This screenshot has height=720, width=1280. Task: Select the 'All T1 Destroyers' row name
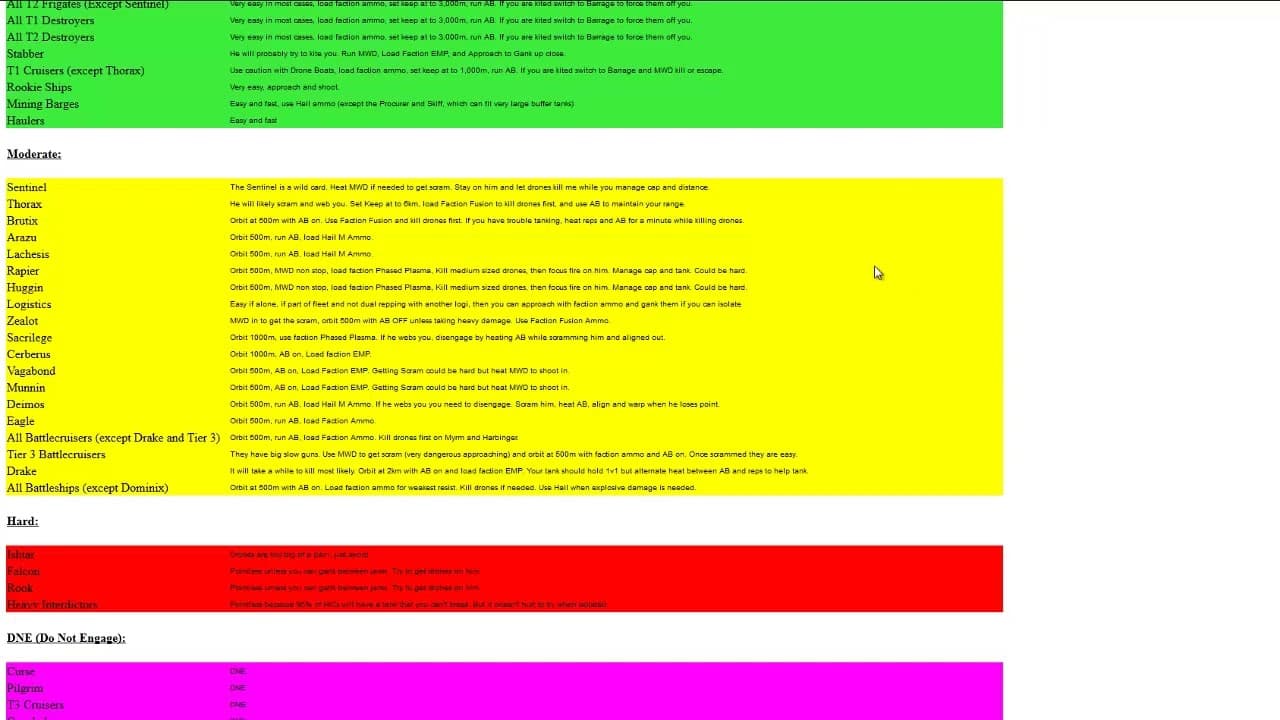point(50,20)
